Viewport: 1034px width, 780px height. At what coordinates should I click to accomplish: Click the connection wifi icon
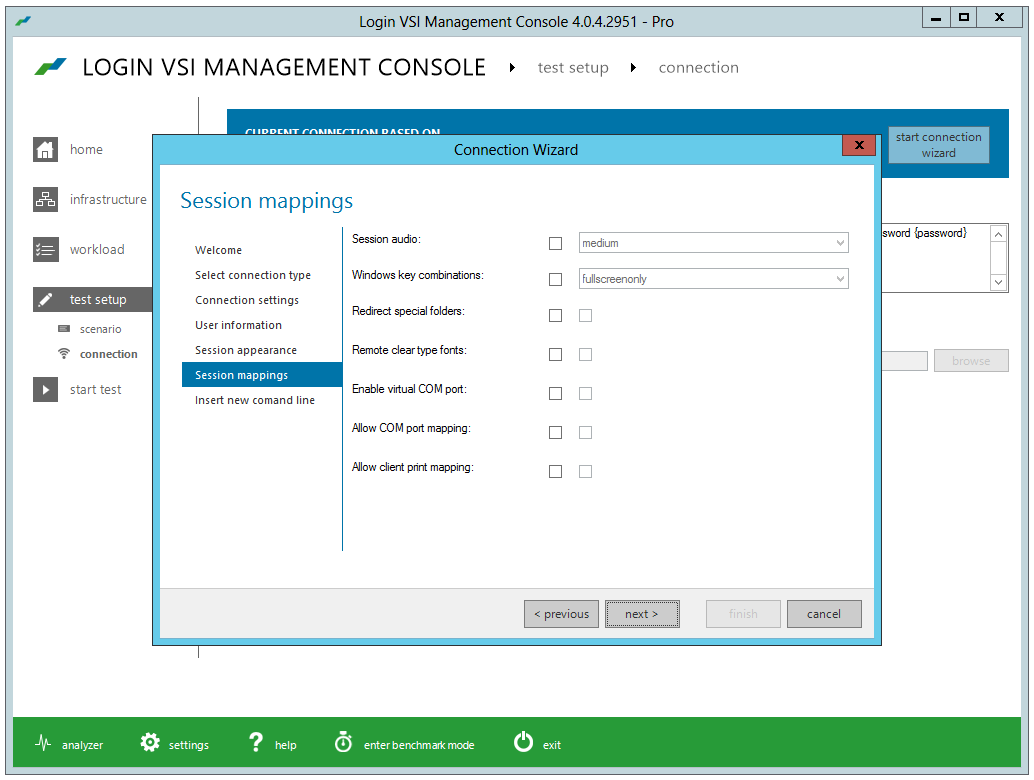coord(64,353)
